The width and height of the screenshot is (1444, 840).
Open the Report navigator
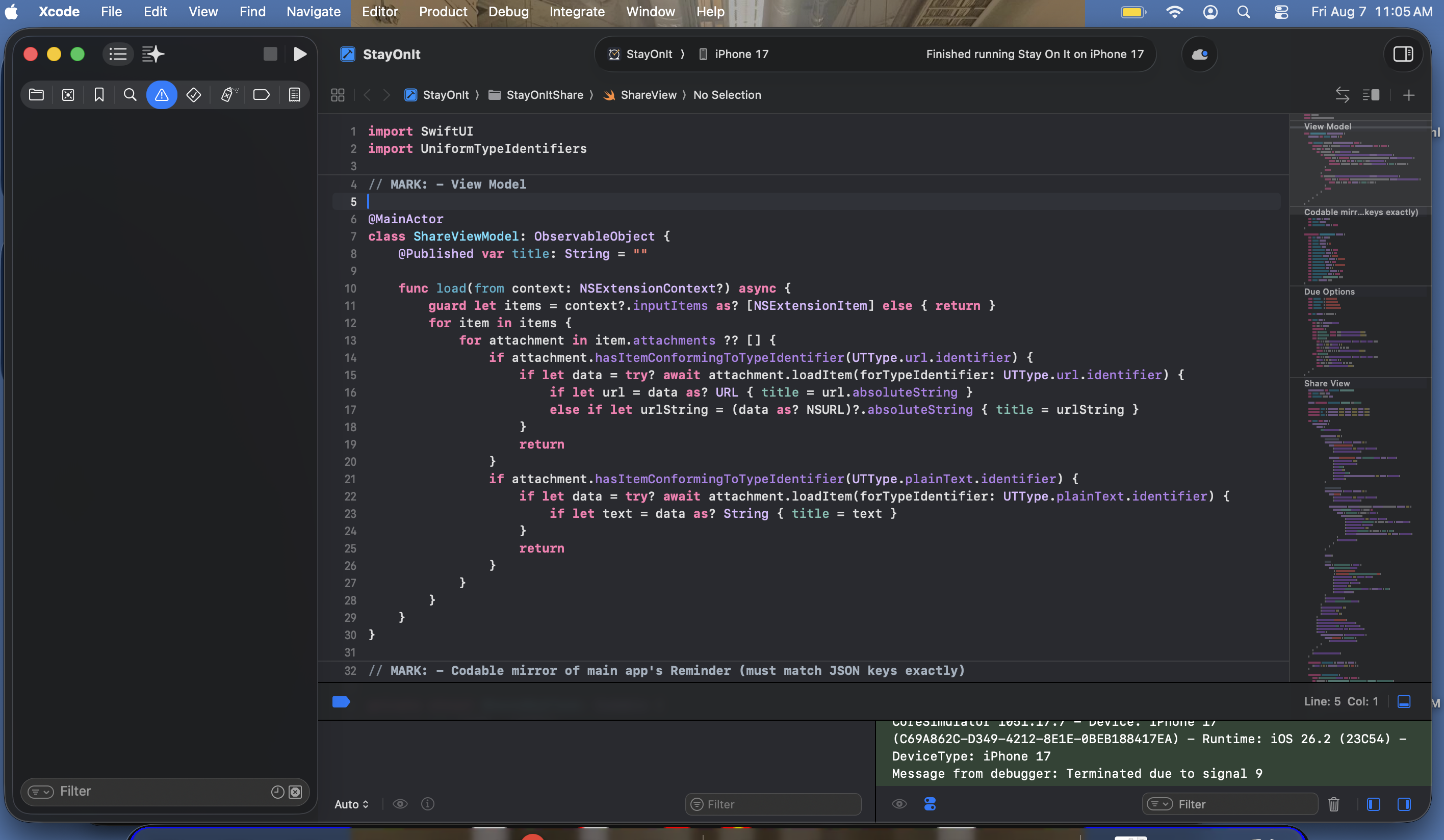click(295, 94)
